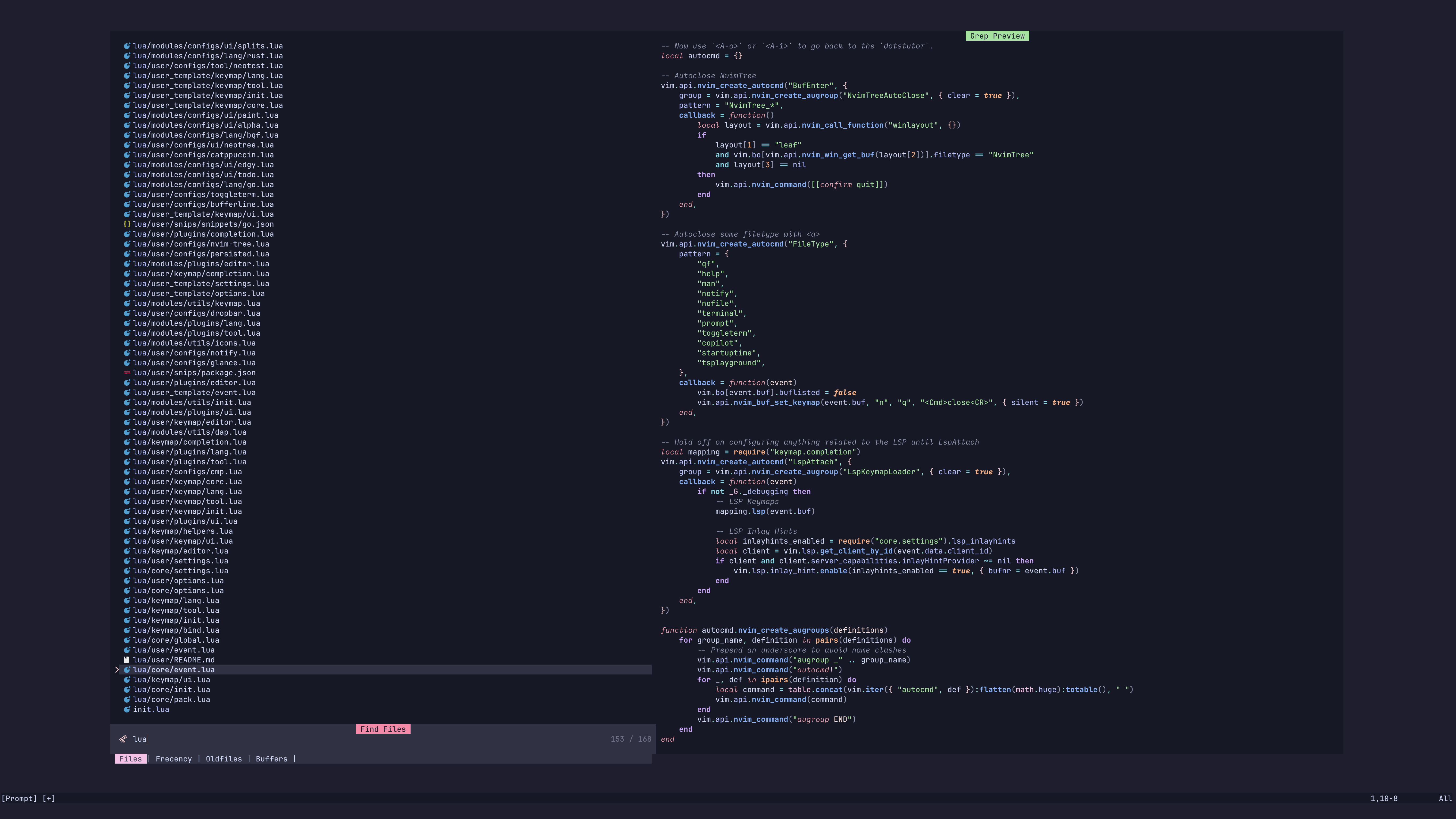Click the selection caret beside lua/core/event.lua
Image resolution: width=1456 pixels, height=819 pixels.
(117, 670)
